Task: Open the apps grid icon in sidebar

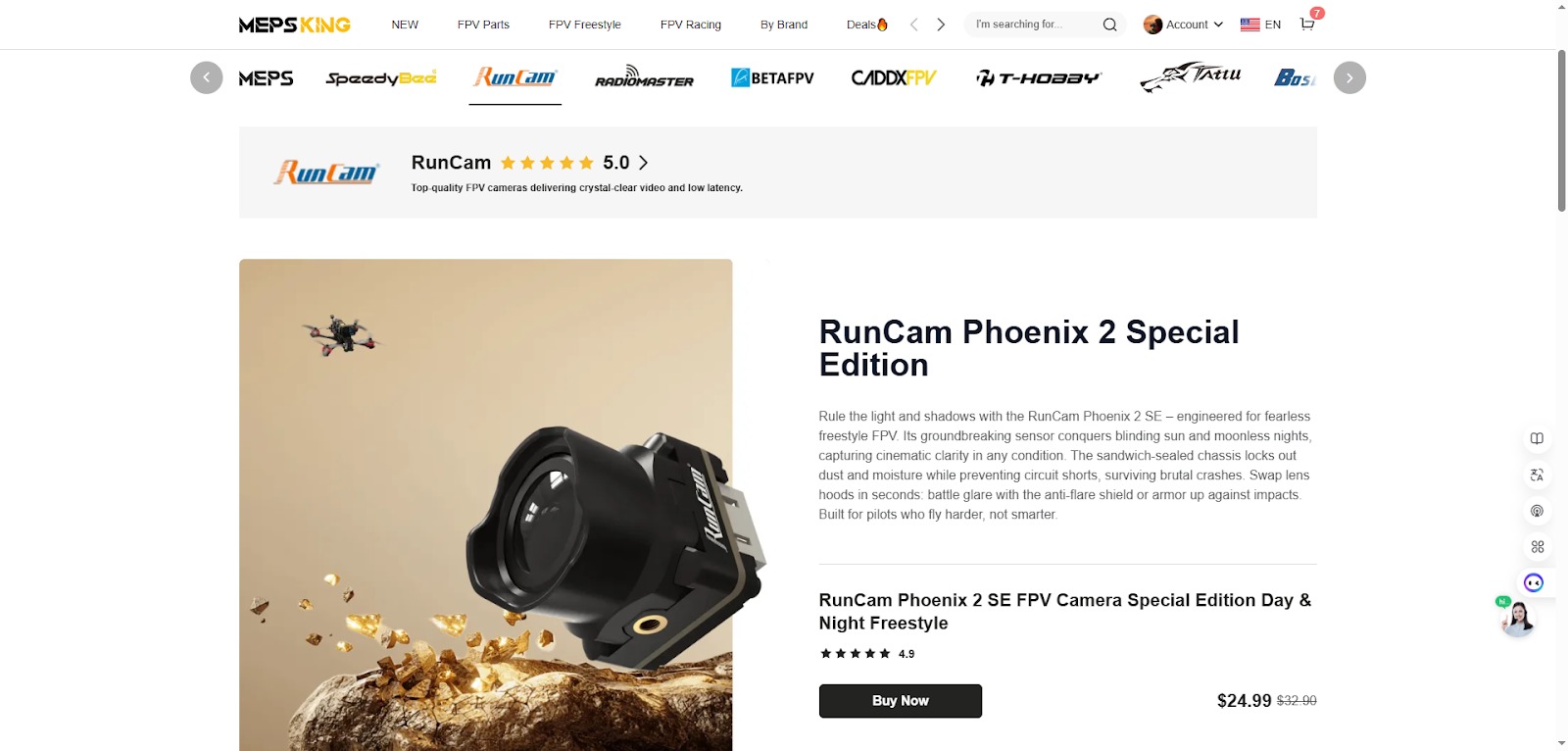Action: point(1537,547)
